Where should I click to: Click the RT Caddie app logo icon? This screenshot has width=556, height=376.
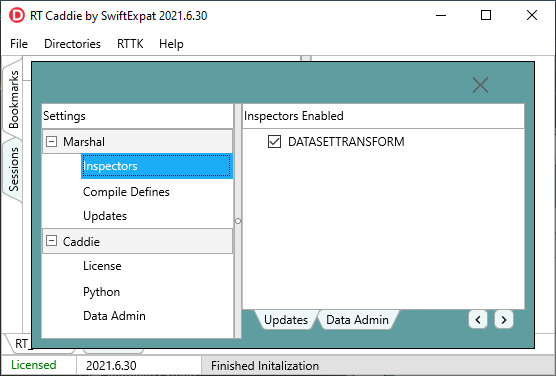tap(17, 16)
